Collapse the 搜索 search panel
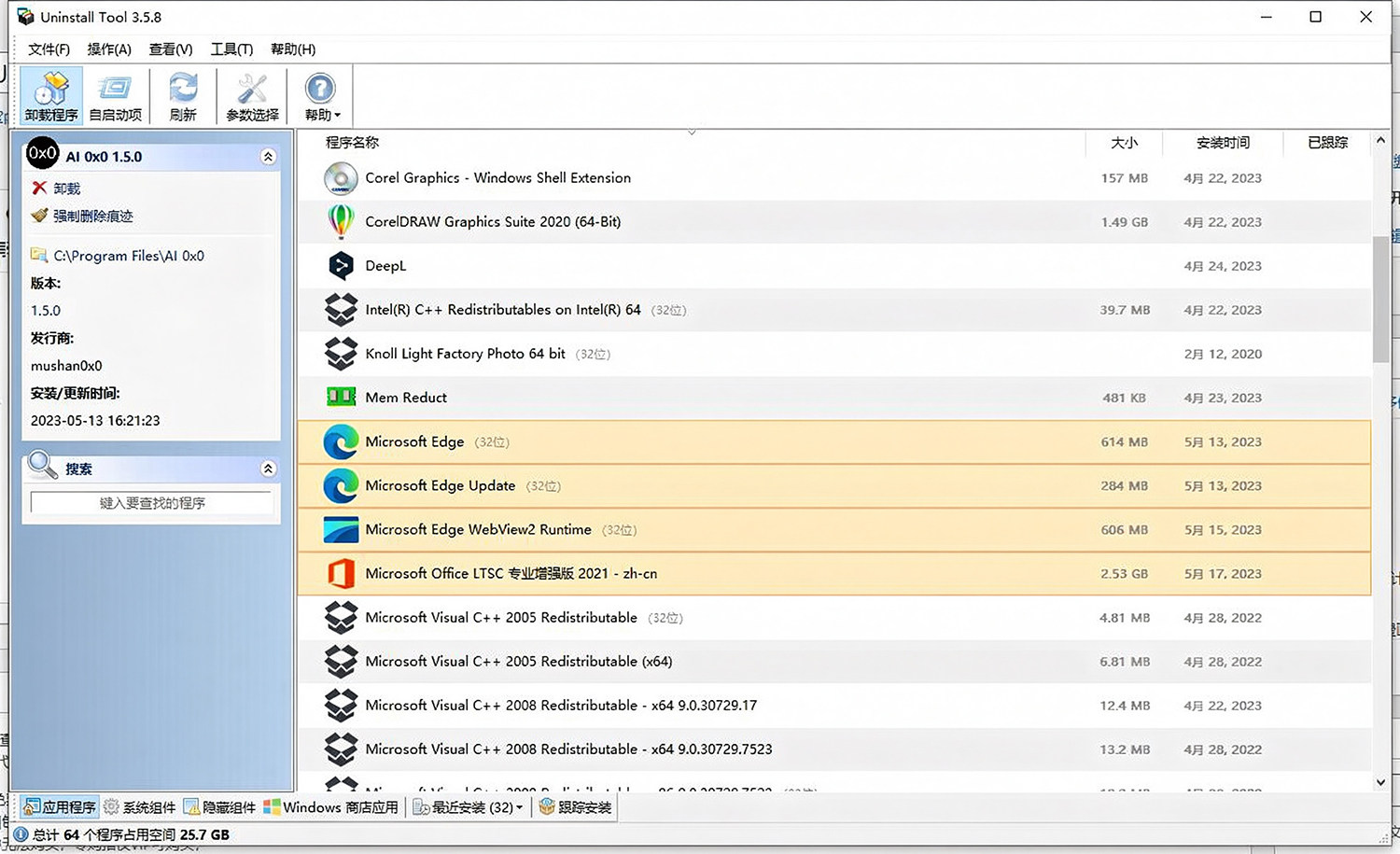This screenshot has height=854, width=1400. (x=268, y=469)
